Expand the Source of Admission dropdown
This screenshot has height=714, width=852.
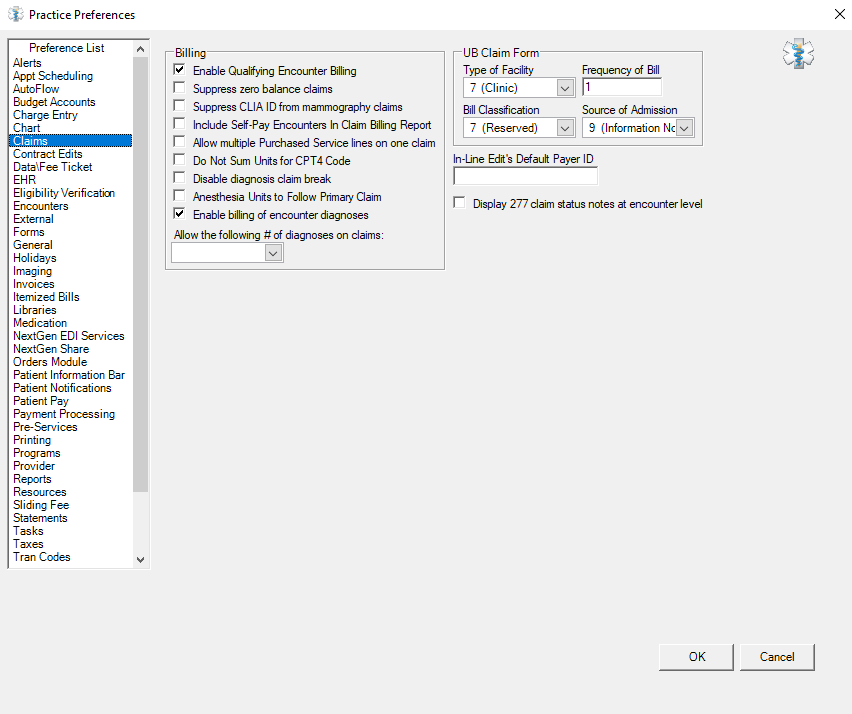click(685, 128)
